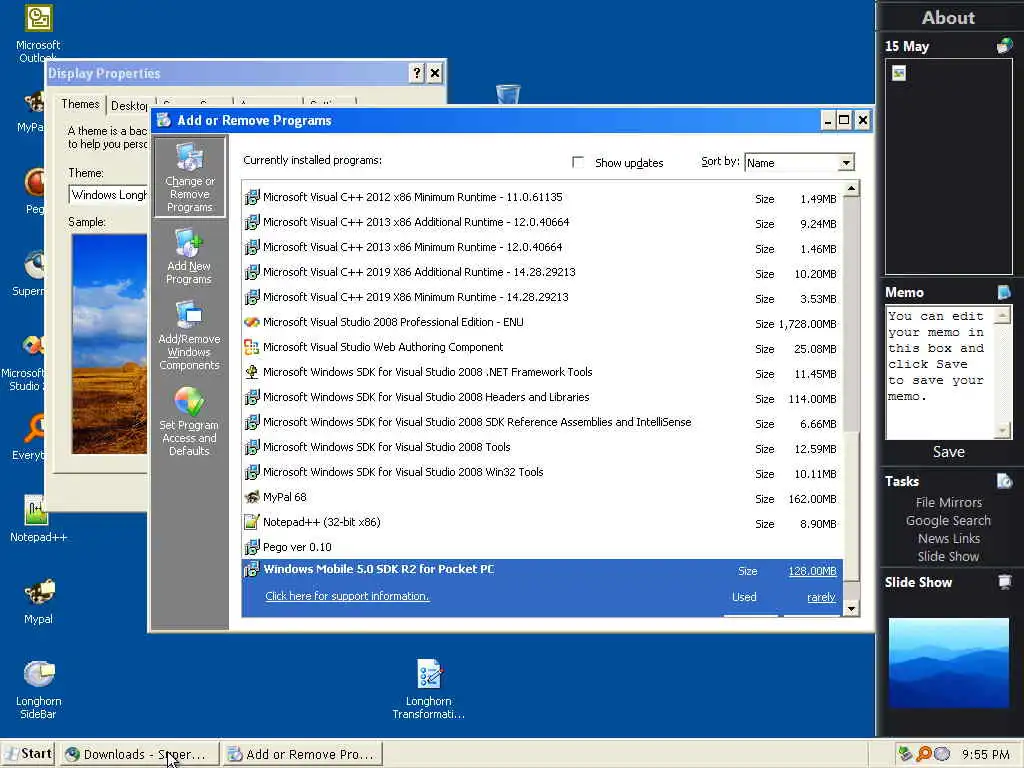
Task: Select Visual C++ 2019 X86 Minimum Runtime
Action: [x=542, y=297]
